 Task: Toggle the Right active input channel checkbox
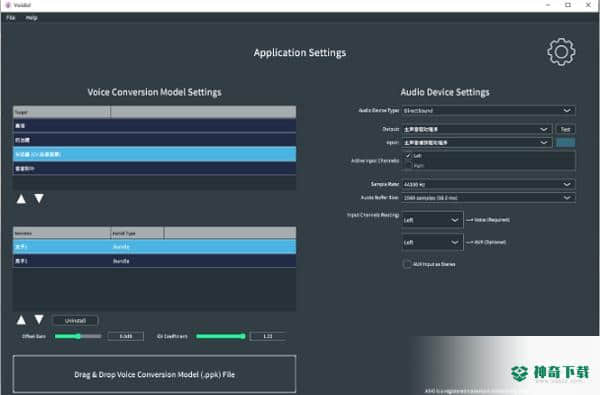coord(408,165)
